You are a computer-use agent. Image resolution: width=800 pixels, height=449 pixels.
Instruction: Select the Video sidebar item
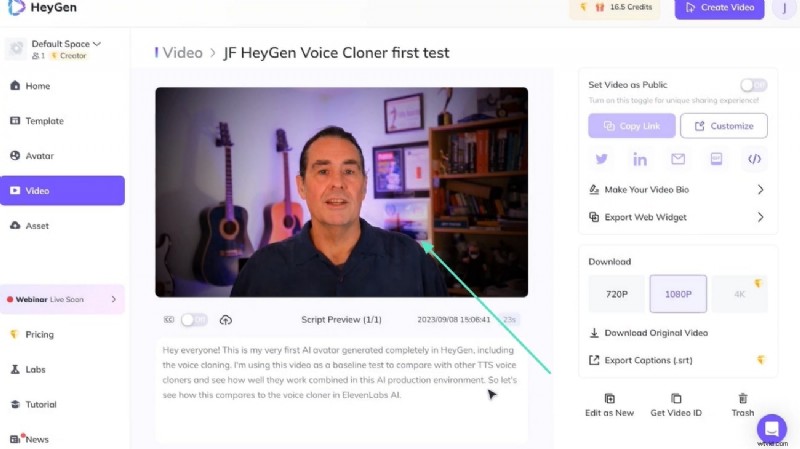[x=62, y=190]
